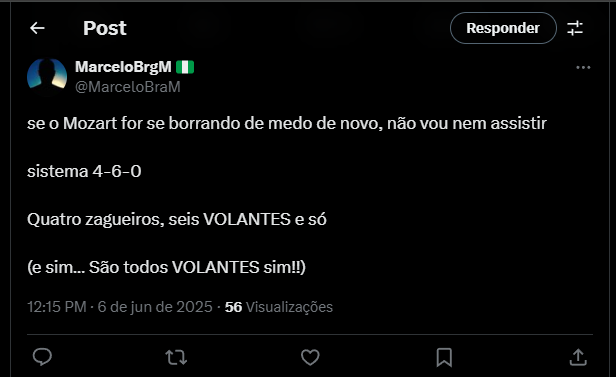The image size is (616, 377).
Task: Click the MarceloBrgM display name
Action: (x=123, y=67)
